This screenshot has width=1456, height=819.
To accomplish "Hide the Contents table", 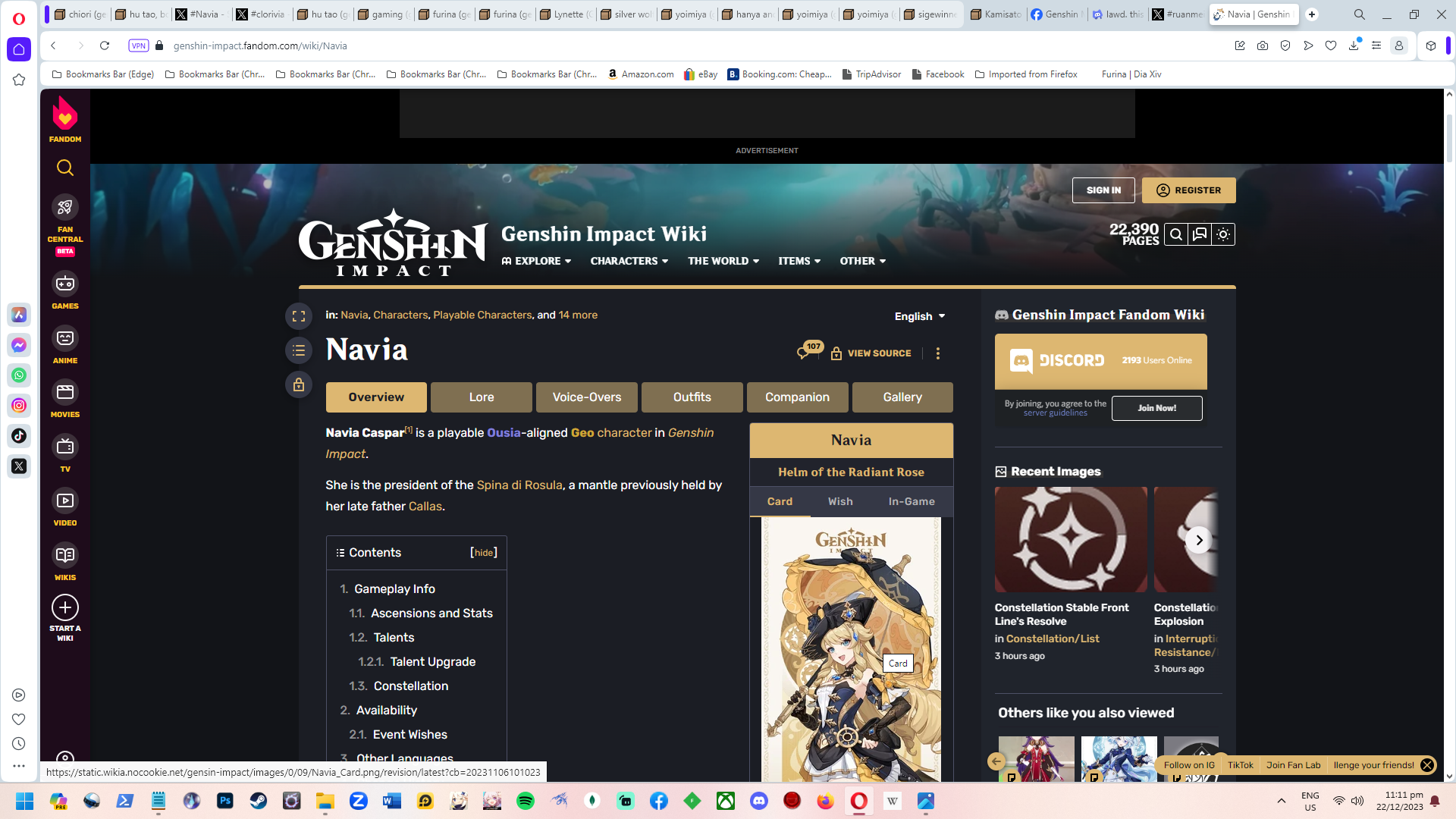I will coord(484,553).
